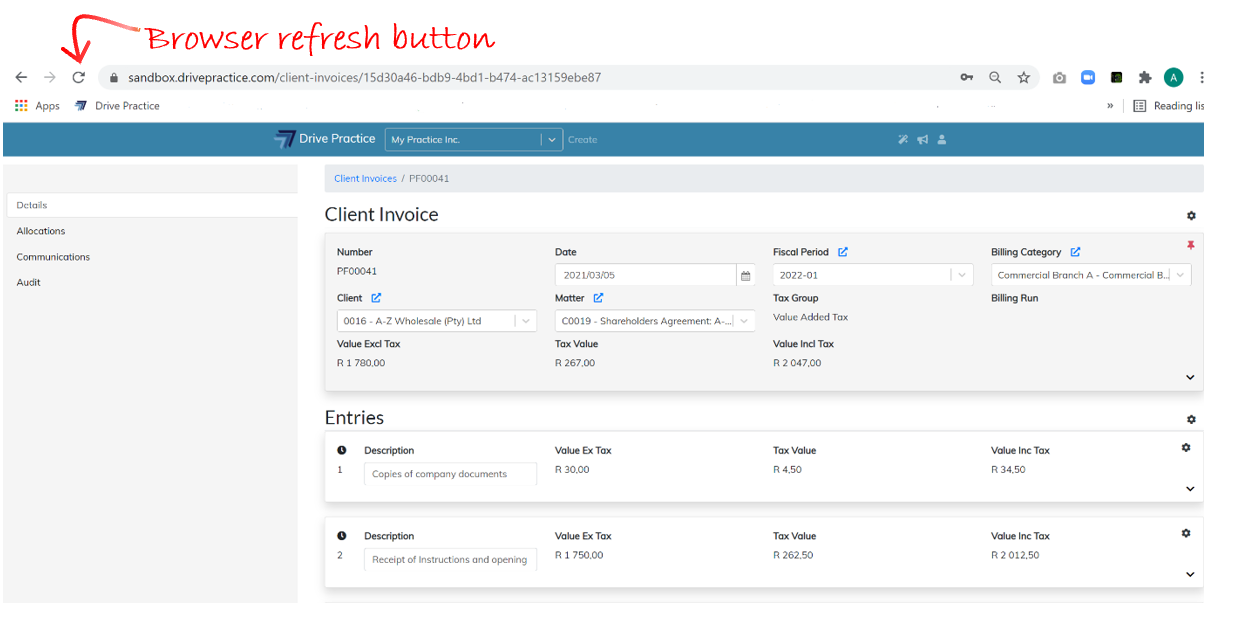The image size is (1238, 625).
Task: Go to the Client Invoices breadcrumb link
Action: tap(365, 179)
